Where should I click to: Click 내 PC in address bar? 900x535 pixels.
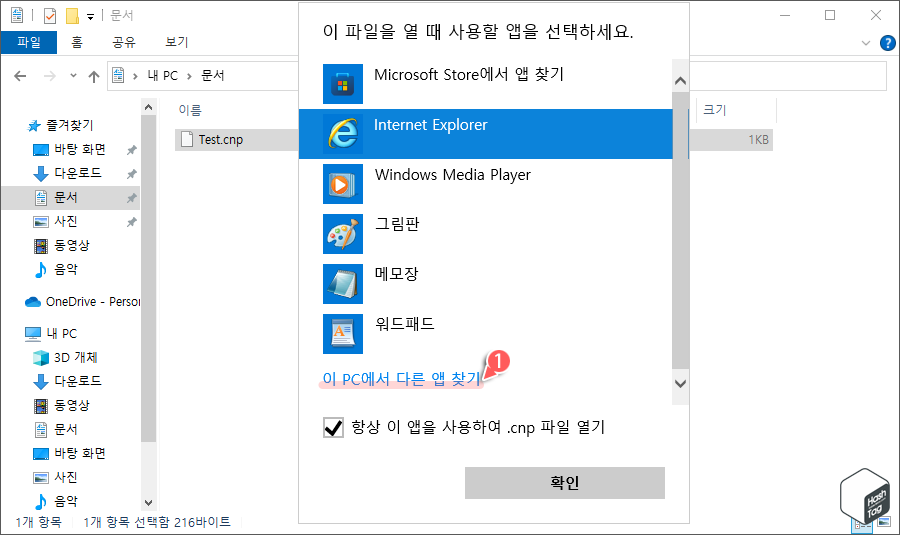coord(163,76)
